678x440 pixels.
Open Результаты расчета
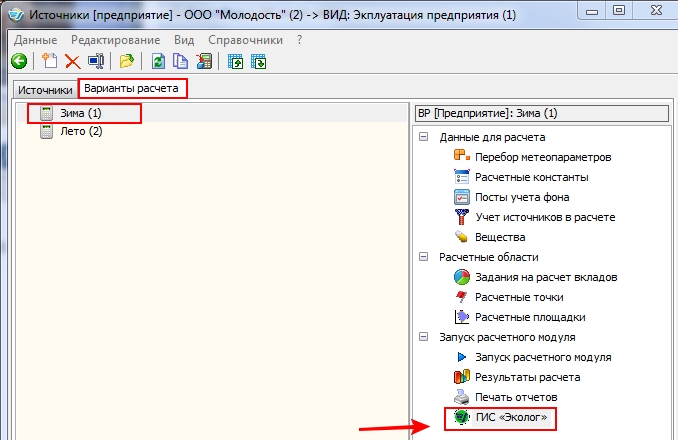(x=527, y=377)
